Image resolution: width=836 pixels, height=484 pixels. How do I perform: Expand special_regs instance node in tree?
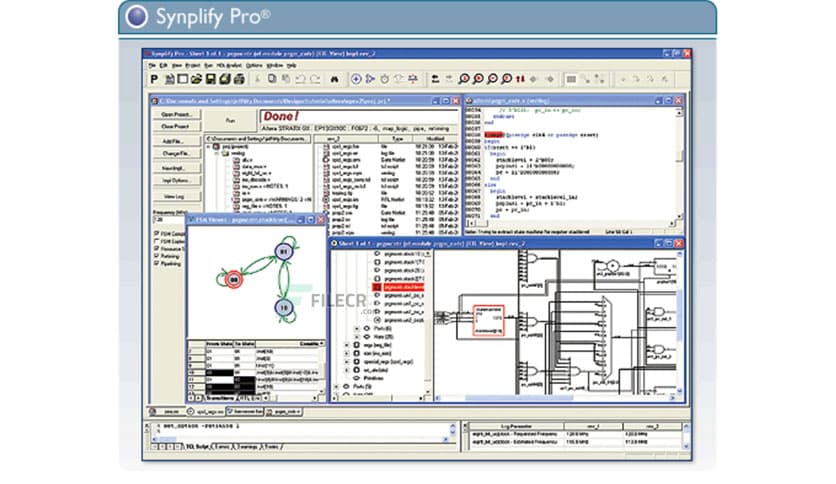coord(347,361)
